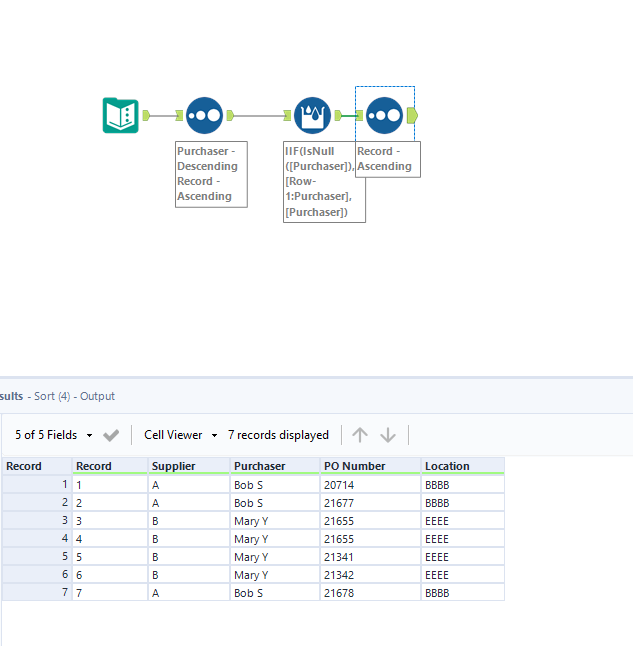Image resolution: width=633 pixels, height=646 pixels.
Task: Click the "7 records displayed" label
Action: pyautogui.click(x=278, y=435)
